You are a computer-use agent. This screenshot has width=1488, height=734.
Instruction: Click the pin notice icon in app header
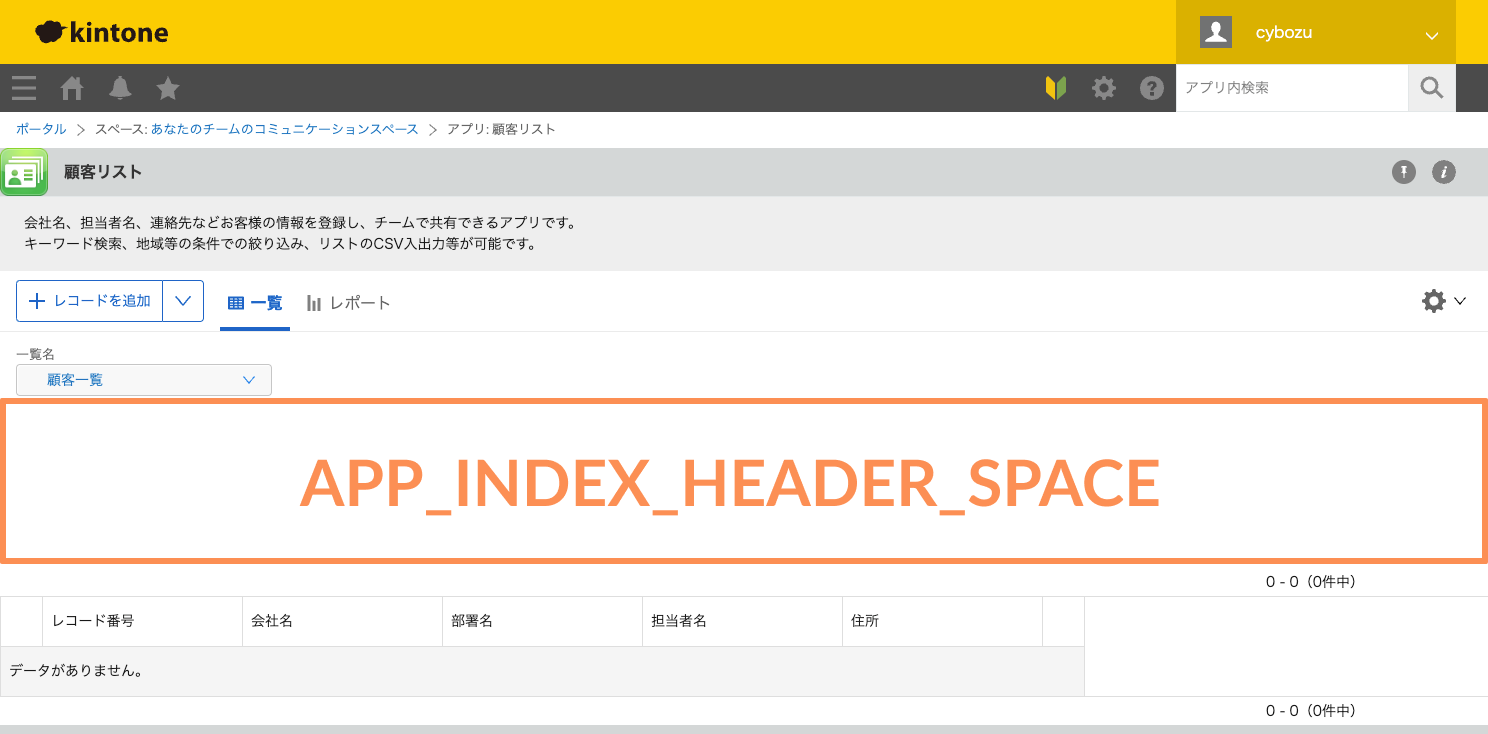(1404, 172)
